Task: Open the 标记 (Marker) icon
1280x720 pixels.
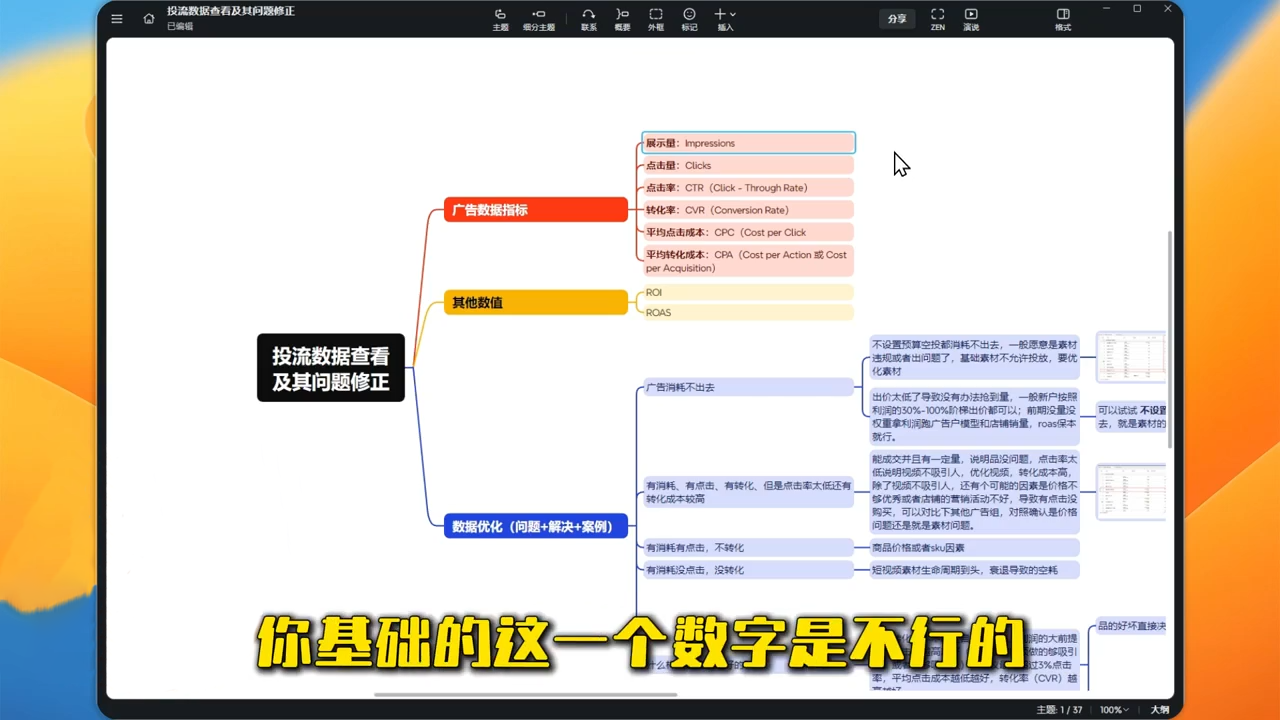Action: click(x=689, y=18)
